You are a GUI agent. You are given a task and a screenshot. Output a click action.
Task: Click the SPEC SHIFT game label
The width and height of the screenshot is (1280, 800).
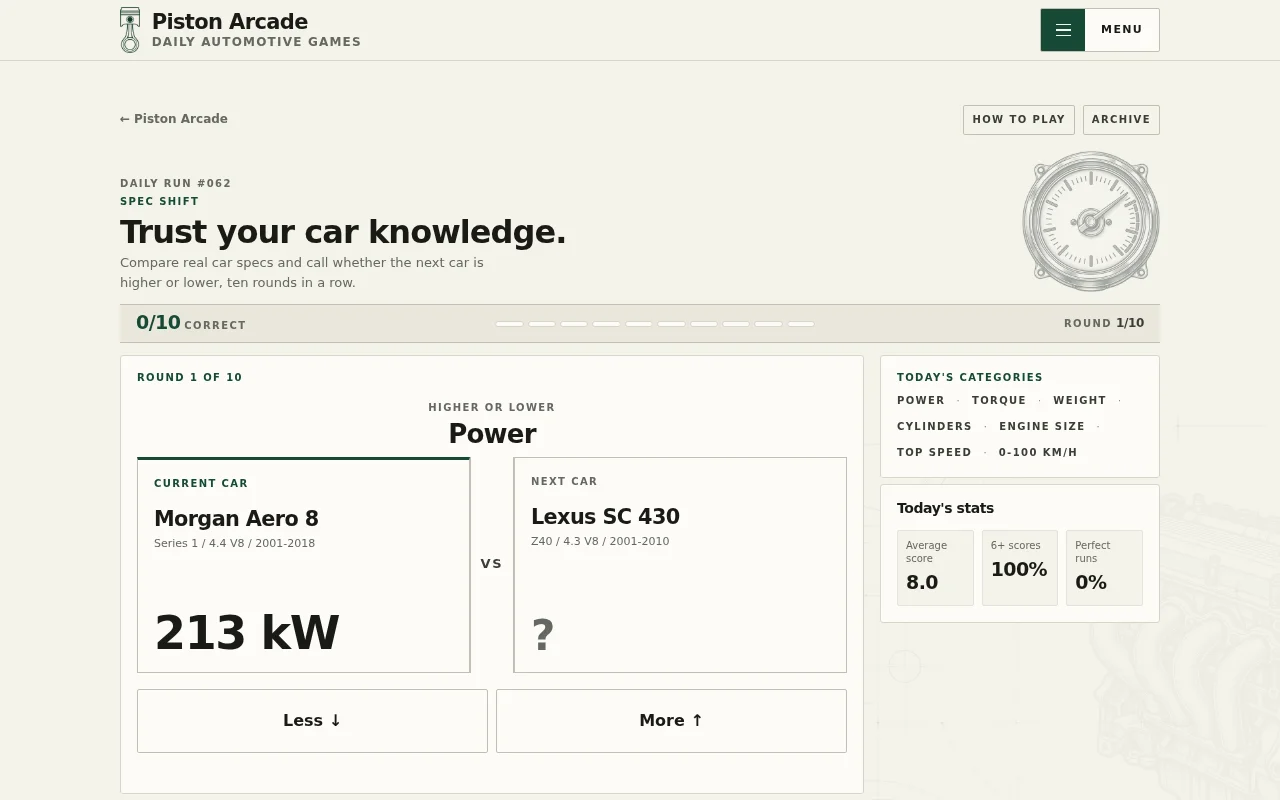(x=159, y=201)
